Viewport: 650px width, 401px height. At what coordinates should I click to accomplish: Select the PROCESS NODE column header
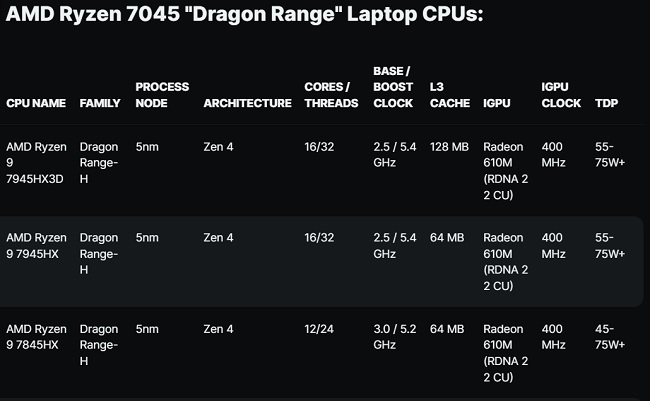[x=162, y=95]
